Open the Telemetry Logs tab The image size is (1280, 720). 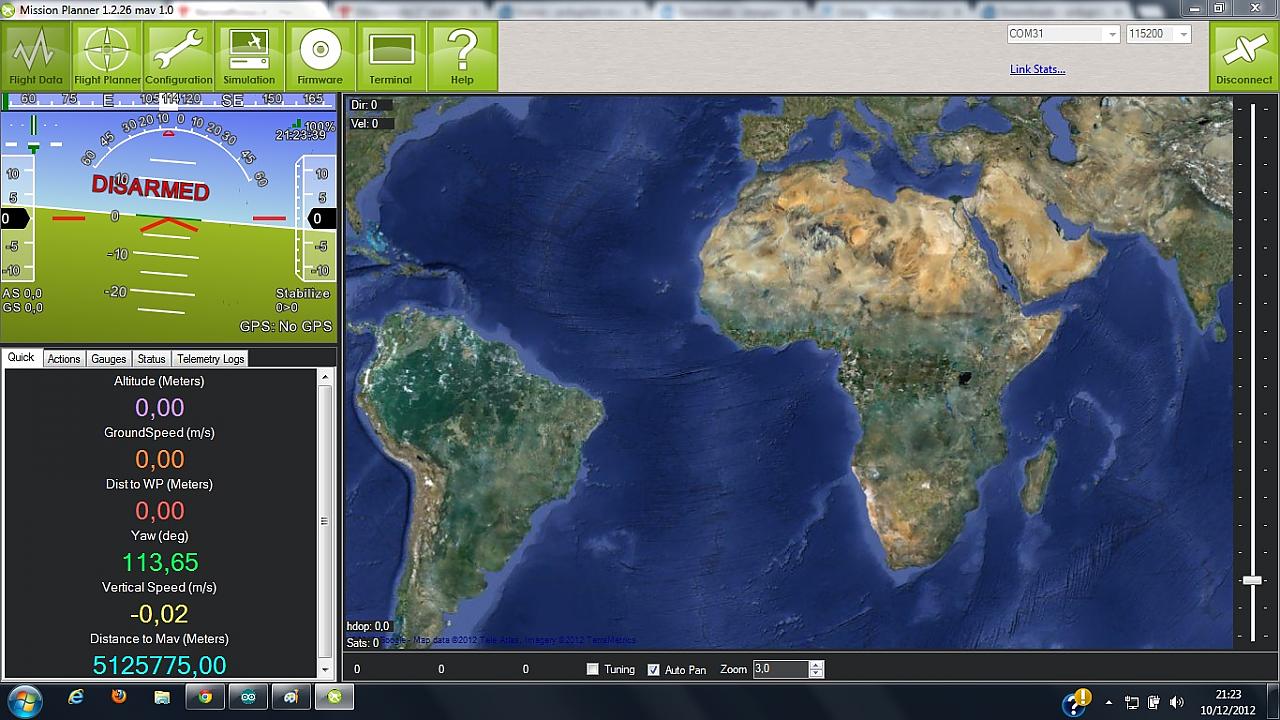tap(210, 359)
